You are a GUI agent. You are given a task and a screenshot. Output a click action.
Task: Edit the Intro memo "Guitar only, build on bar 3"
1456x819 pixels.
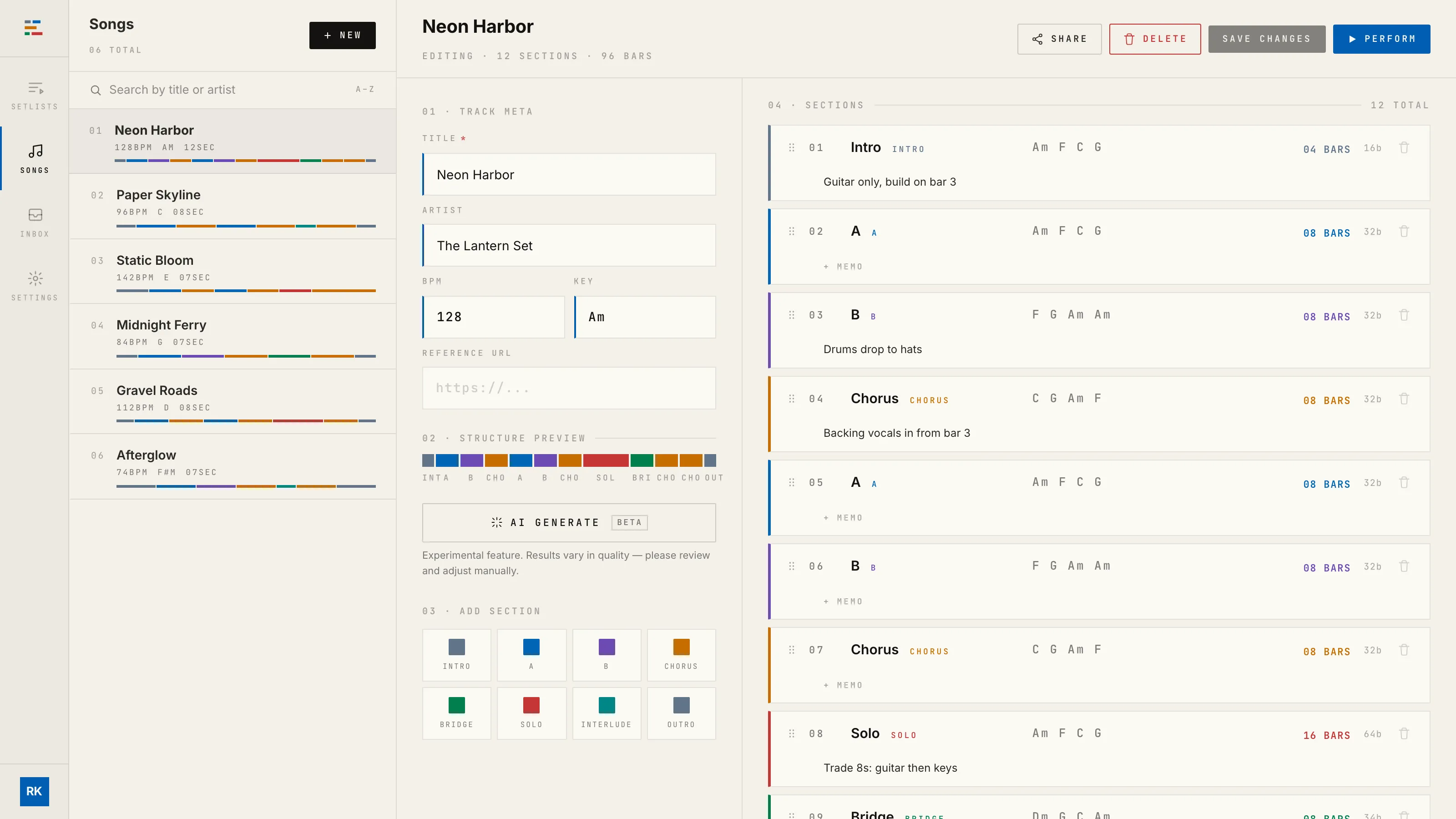890,182
